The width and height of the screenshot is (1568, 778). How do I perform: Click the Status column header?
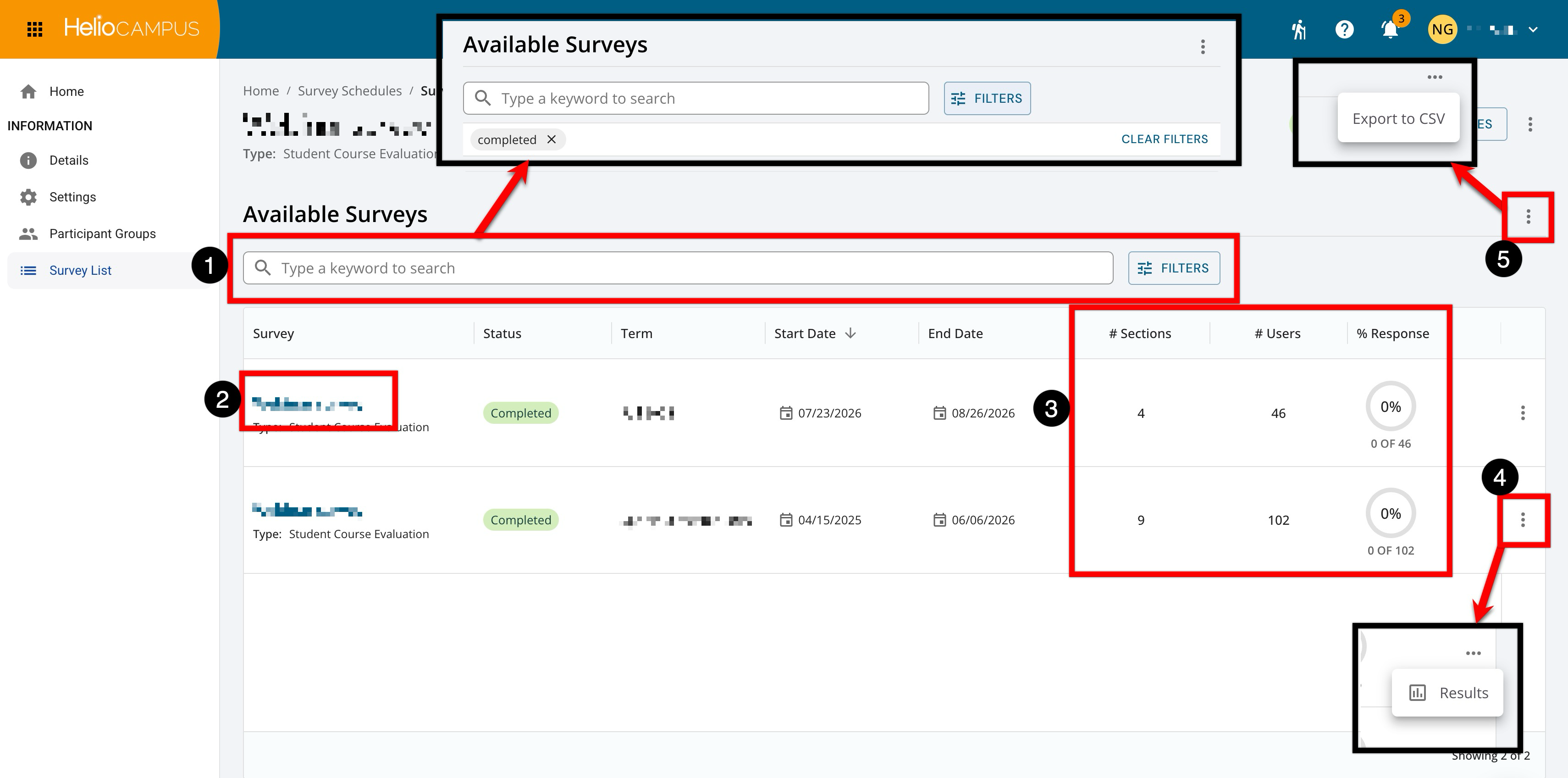point(502,333)
